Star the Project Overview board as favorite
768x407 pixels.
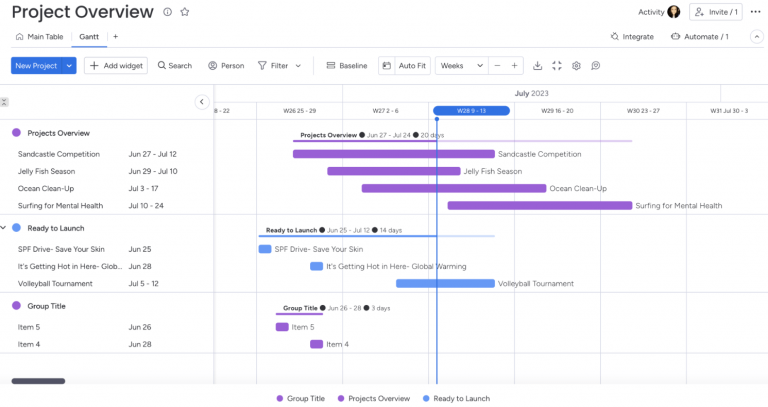(x=184, y=12)
